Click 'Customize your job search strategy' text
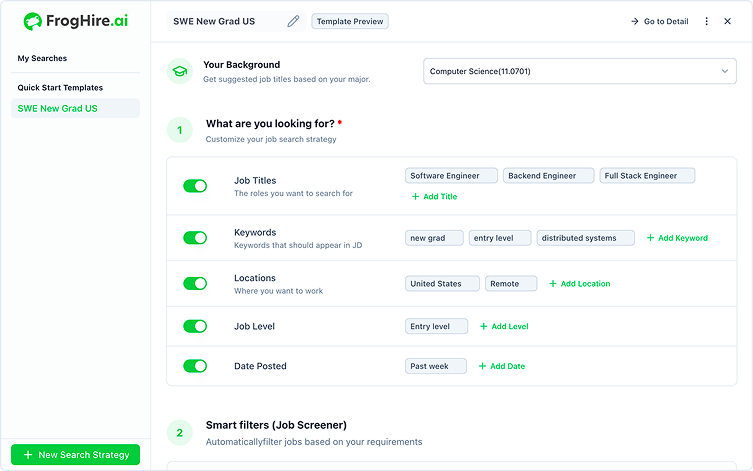 (x=271, y=139)
